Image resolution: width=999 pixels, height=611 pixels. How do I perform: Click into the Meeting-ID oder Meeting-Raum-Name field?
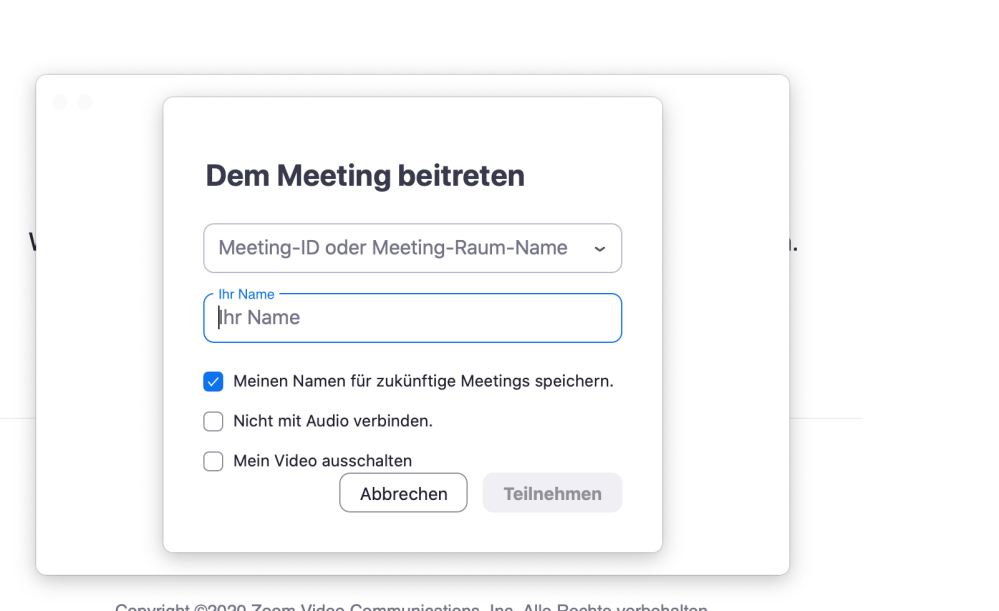(392, 248)
